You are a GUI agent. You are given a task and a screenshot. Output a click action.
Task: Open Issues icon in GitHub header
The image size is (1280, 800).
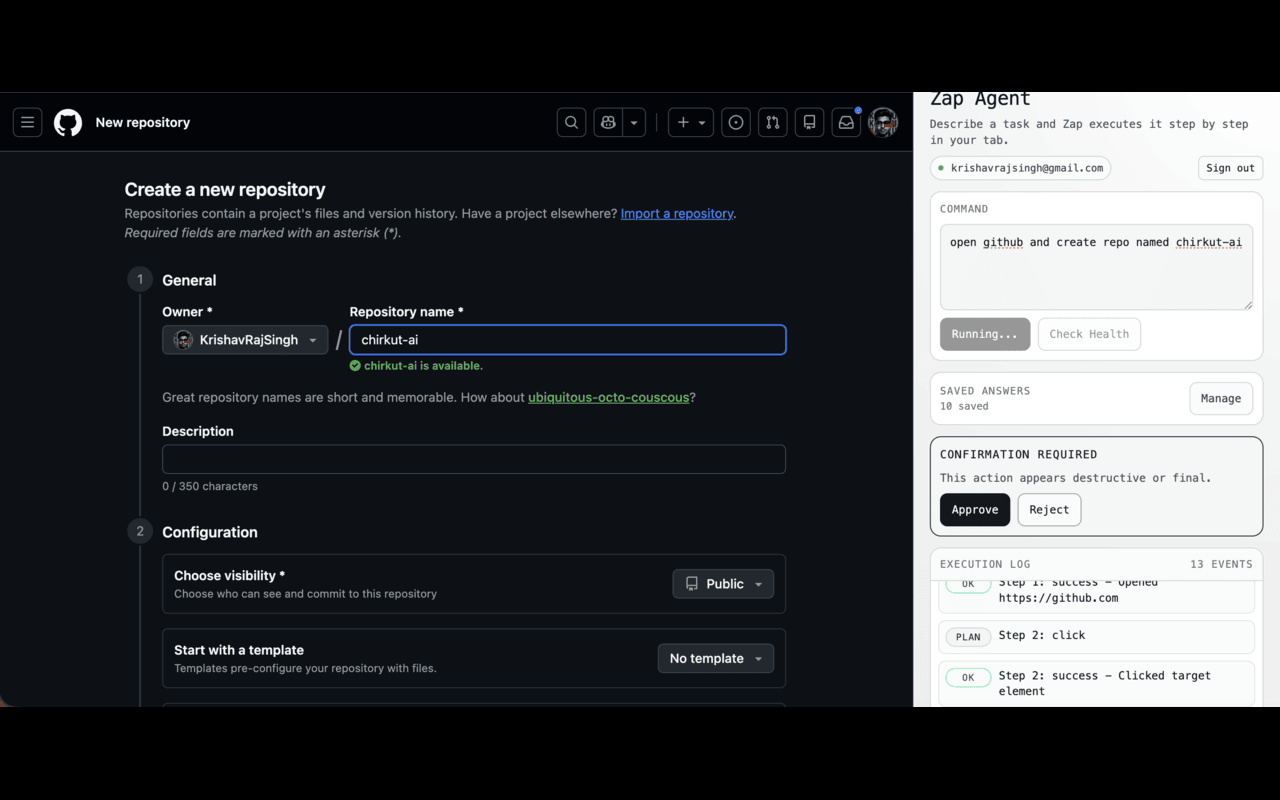(736, 122)
